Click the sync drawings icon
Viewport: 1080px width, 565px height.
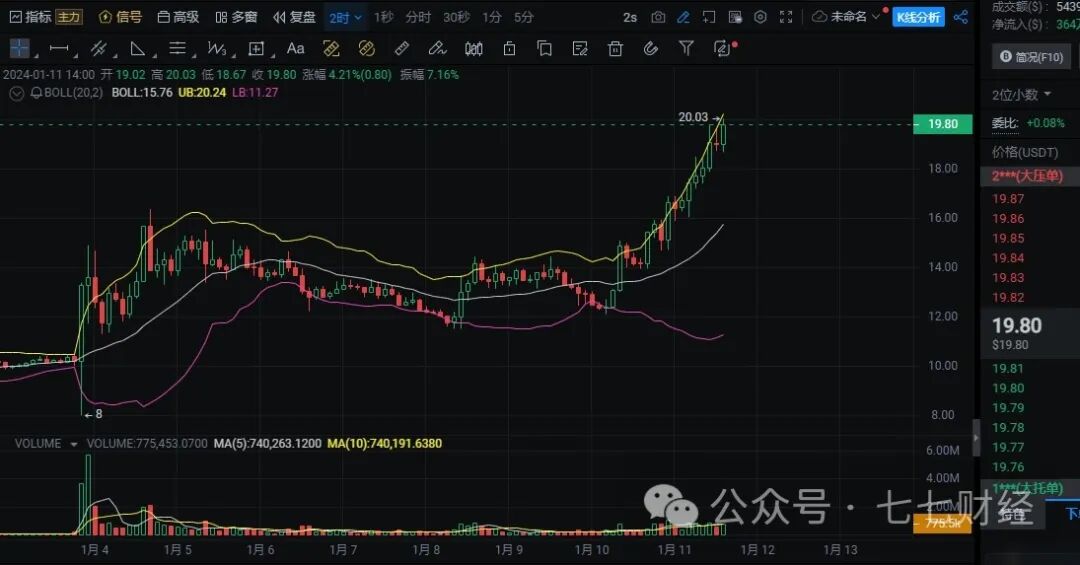(722, 48)
